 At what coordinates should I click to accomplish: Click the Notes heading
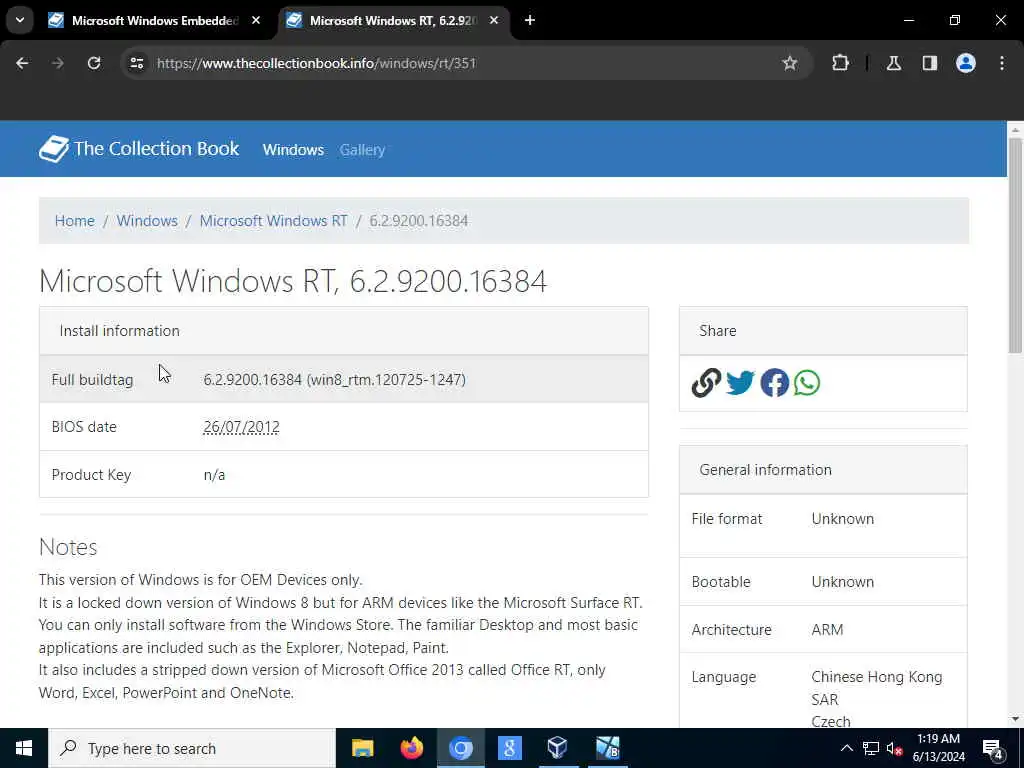(x=68, y=547)
